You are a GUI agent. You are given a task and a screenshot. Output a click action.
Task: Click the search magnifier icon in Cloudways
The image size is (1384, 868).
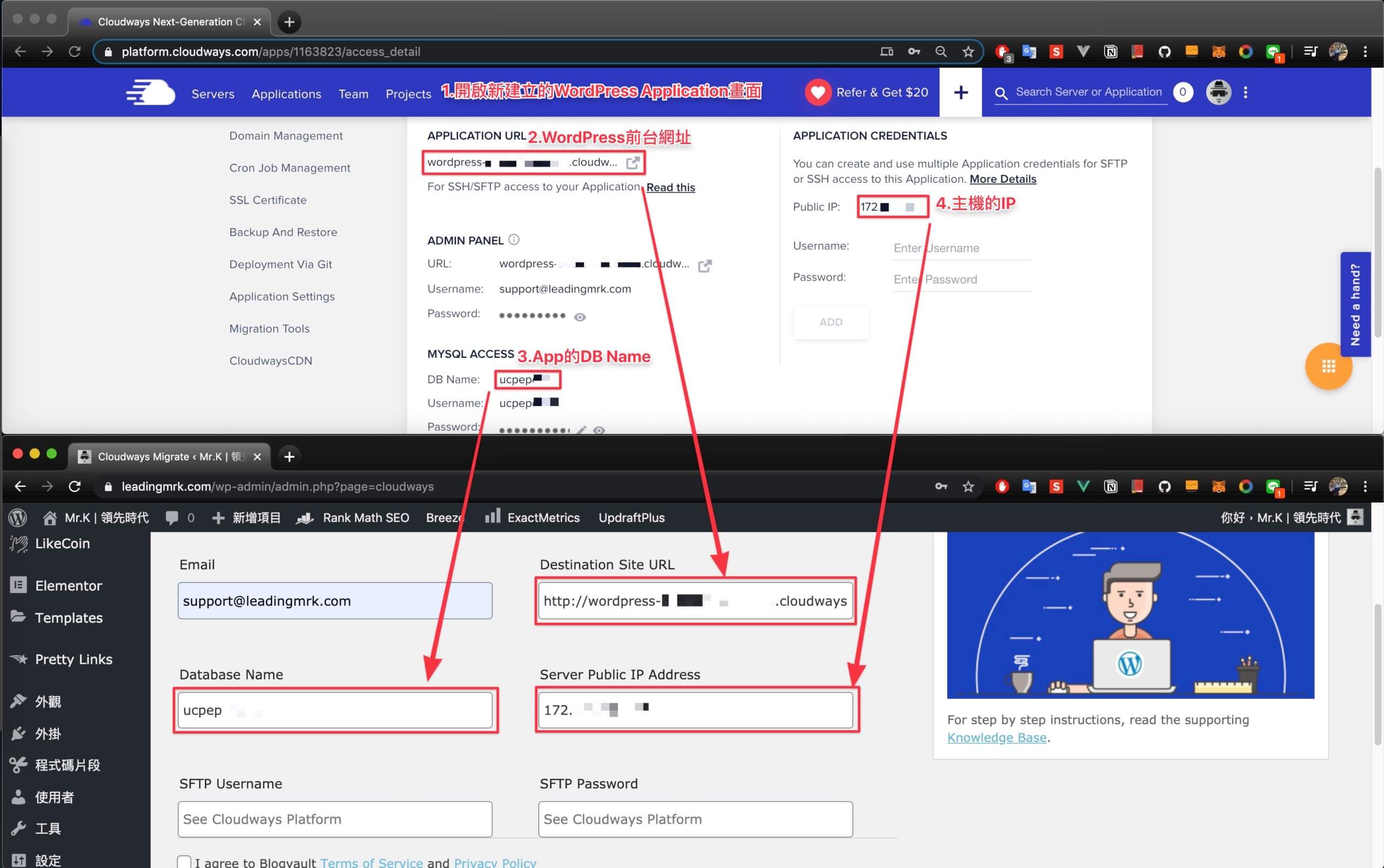point(1001,93)
